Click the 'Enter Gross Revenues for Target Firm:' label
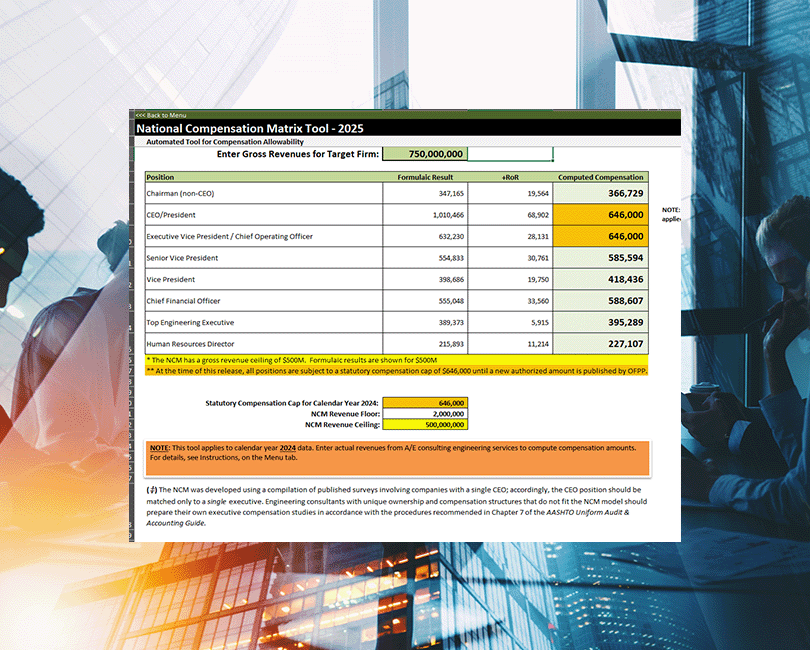This screenshot has width=810, height=650. 298,154
